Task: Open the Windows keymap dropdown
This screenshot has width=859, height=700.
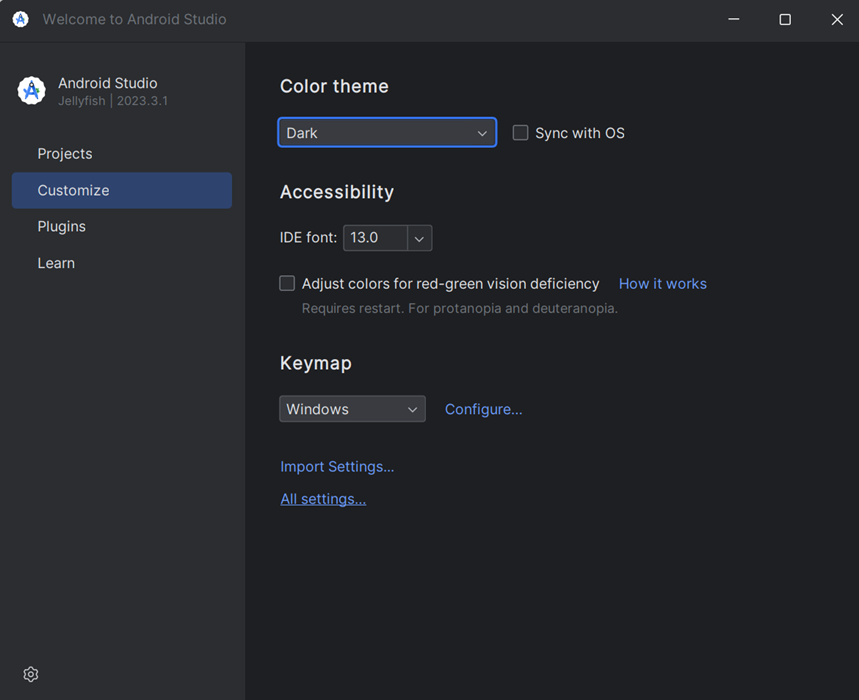Action: click(x=352, y=409)
